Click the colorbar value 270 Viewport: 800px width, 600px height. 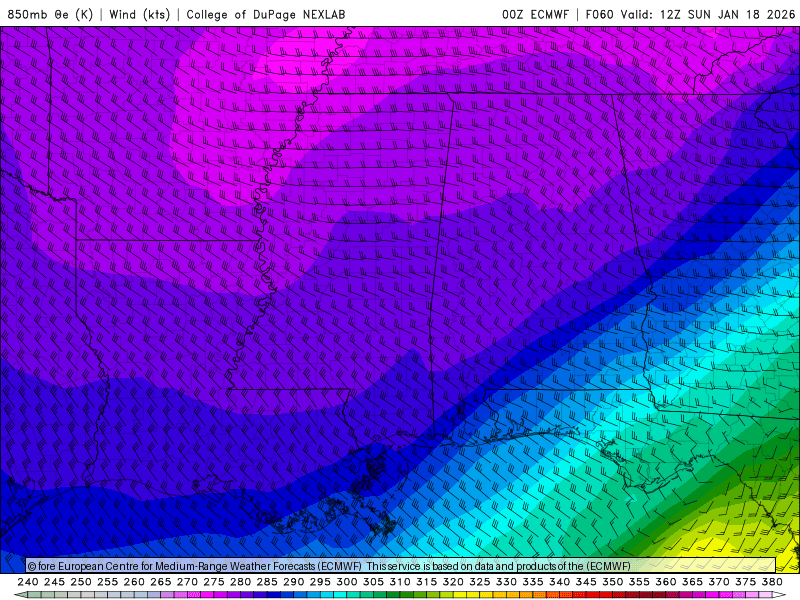(187, 582)
